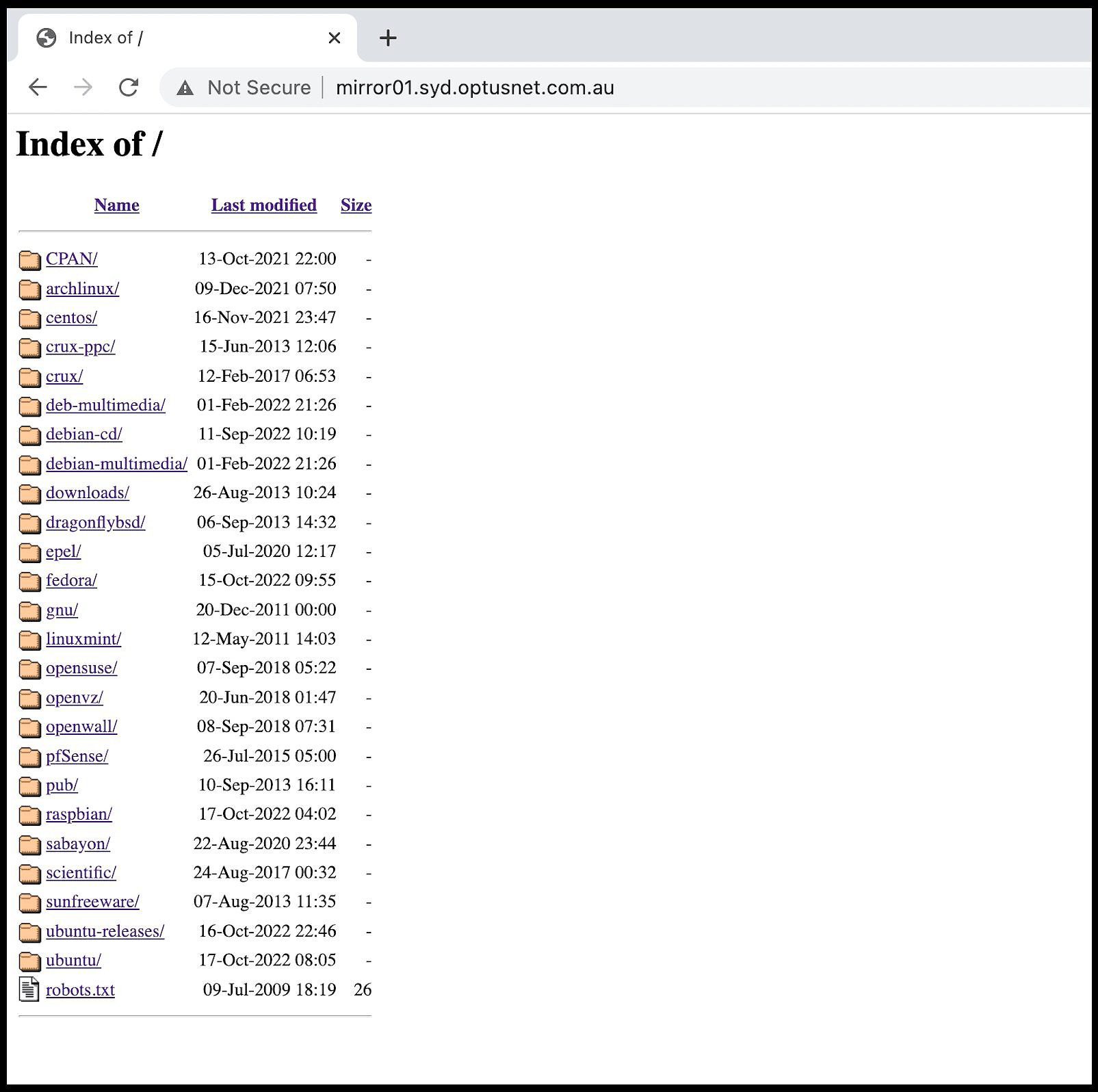Open the crux/ directory link
The width and height of the screenshot is (1098, 1092).
click(64, 376)
